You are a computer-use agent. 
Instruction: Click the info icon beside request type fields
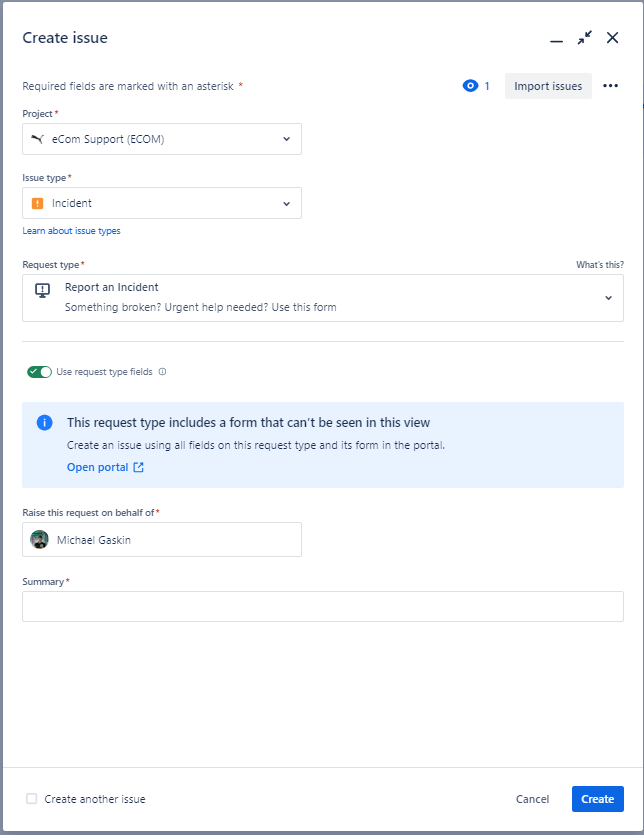pos(162,372)
